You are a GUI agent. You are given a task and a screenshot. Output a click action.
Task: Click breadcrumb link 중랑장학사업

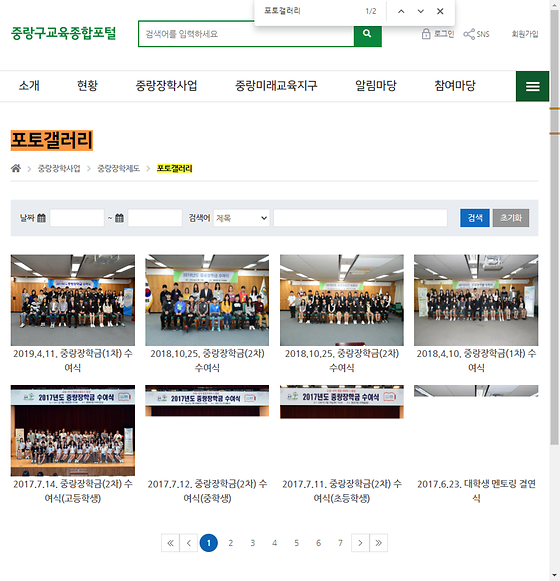click(x=59, y=169)
